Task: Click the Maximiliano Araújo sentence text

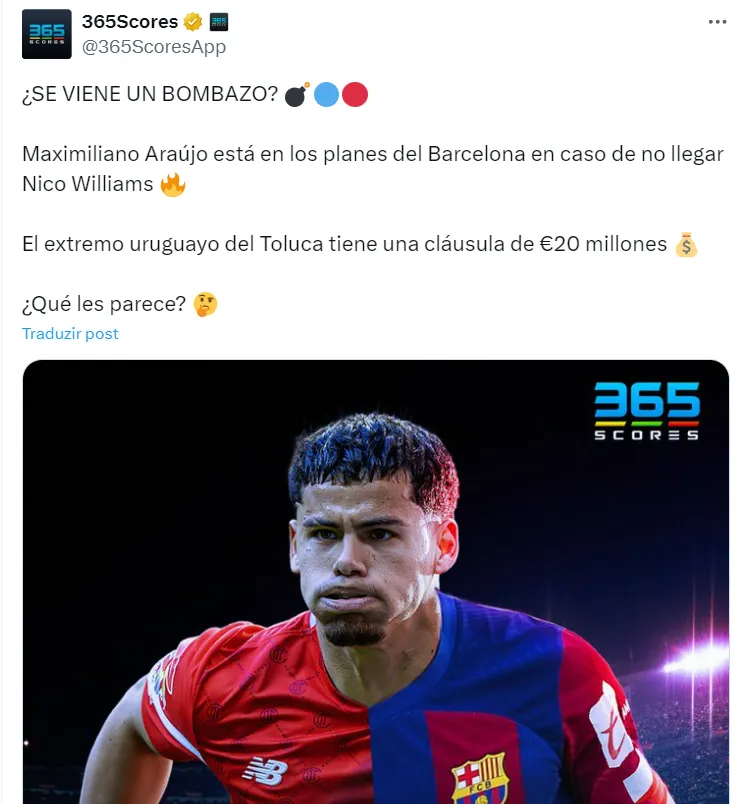Action: [x=373, y=169]
